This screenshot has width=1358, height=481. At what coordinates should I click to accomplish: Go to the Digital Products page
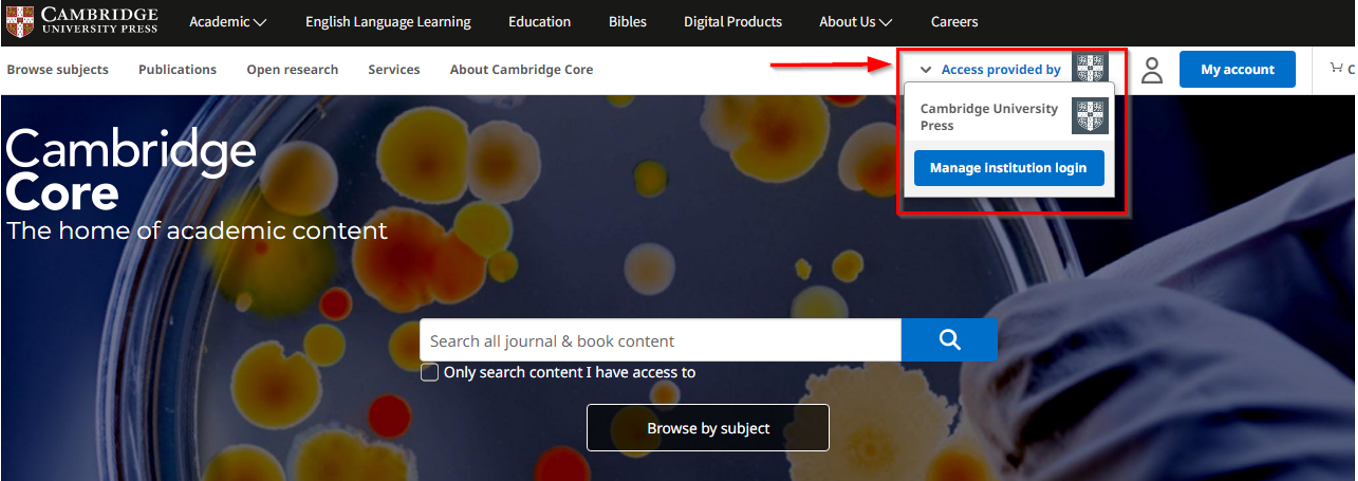pyautogui.click(x=733, y=22)
